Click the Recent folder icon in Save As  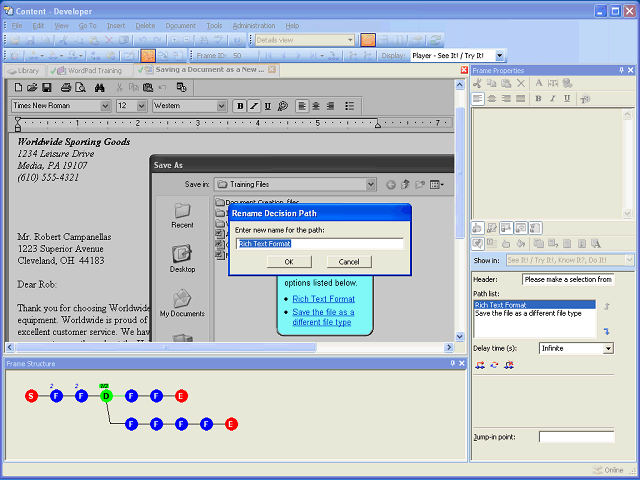[182, 211]
